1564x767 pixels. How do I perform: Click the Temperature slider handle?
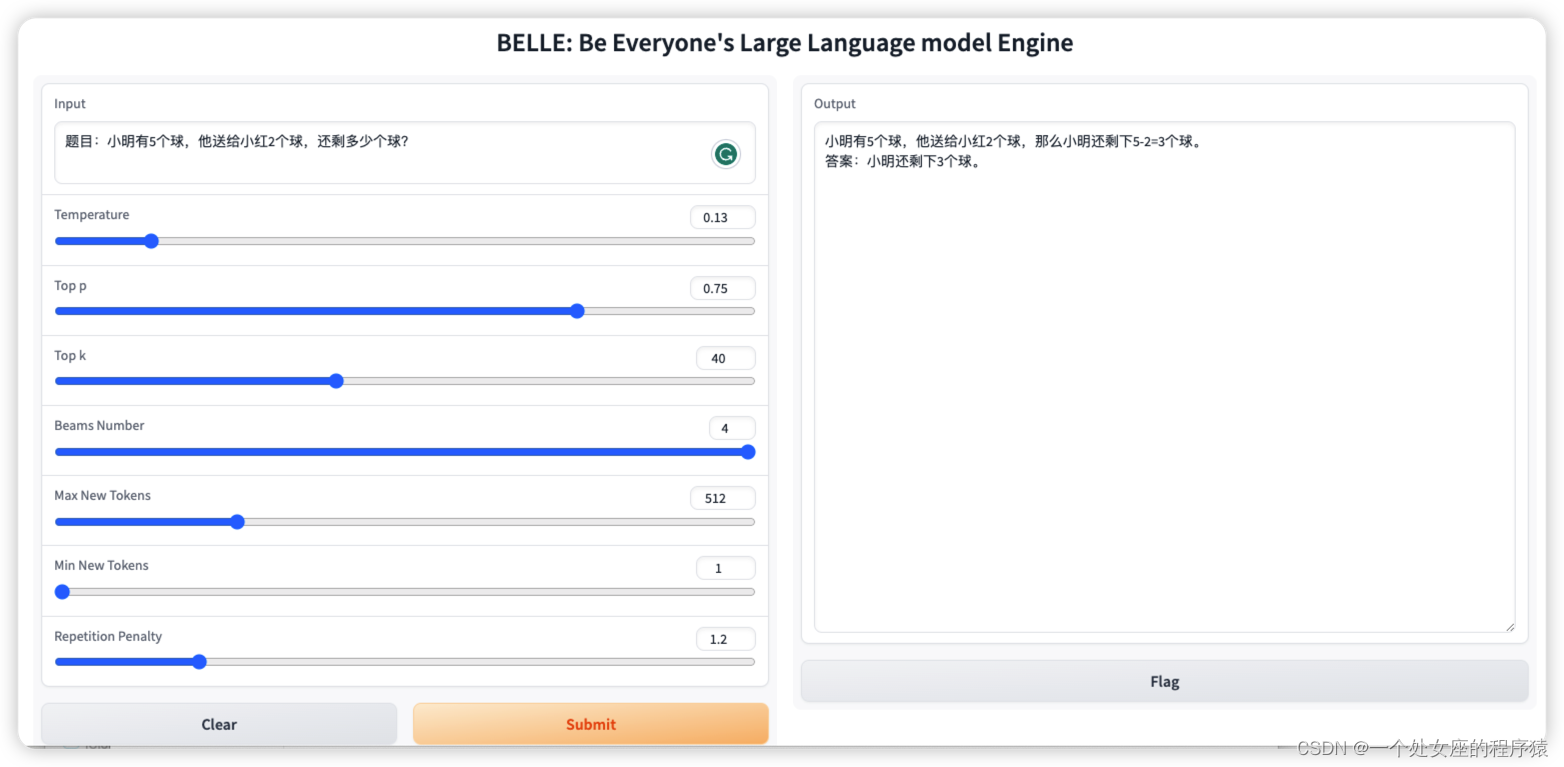pyautogui.click(x=151, y=241)
